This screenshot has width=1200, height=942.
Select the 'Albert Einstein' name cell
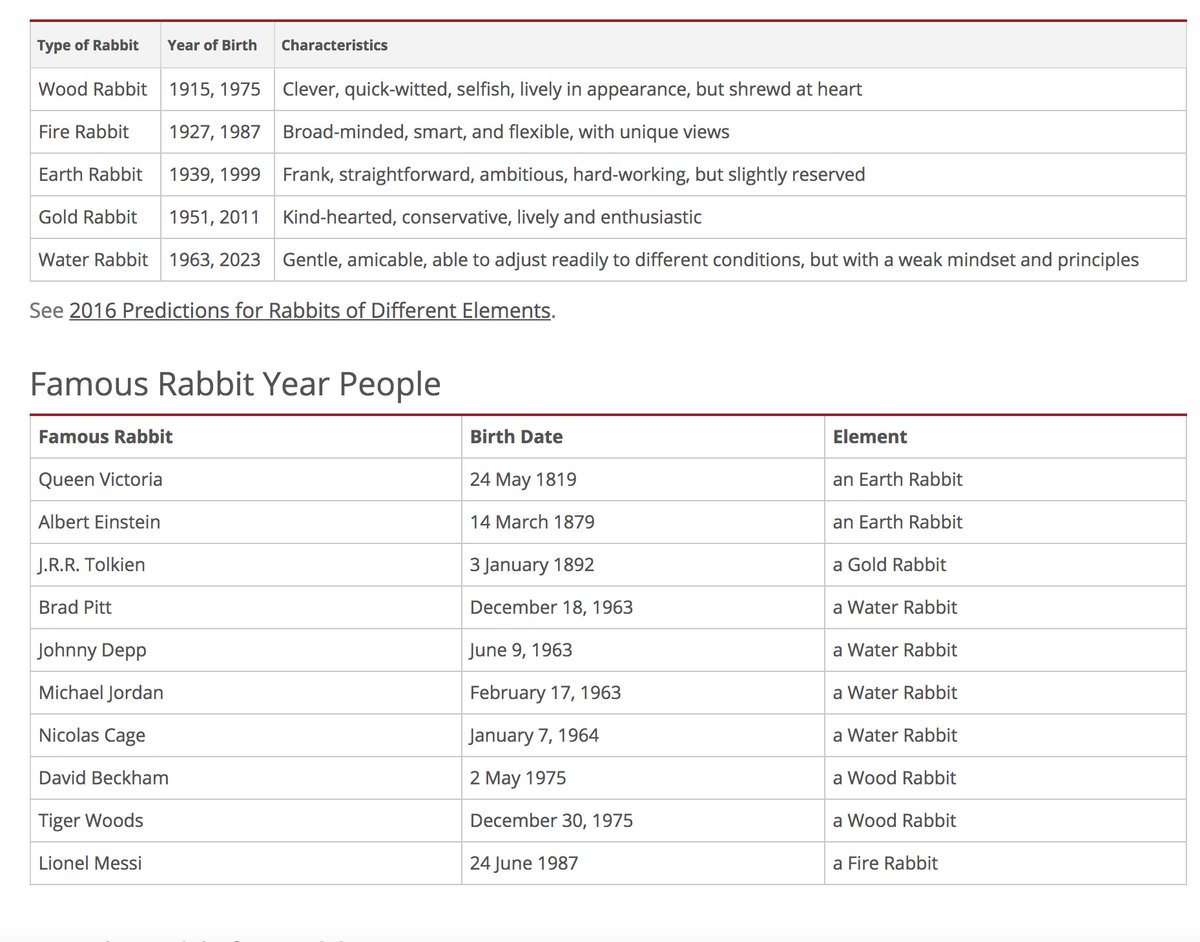[245, 522]
